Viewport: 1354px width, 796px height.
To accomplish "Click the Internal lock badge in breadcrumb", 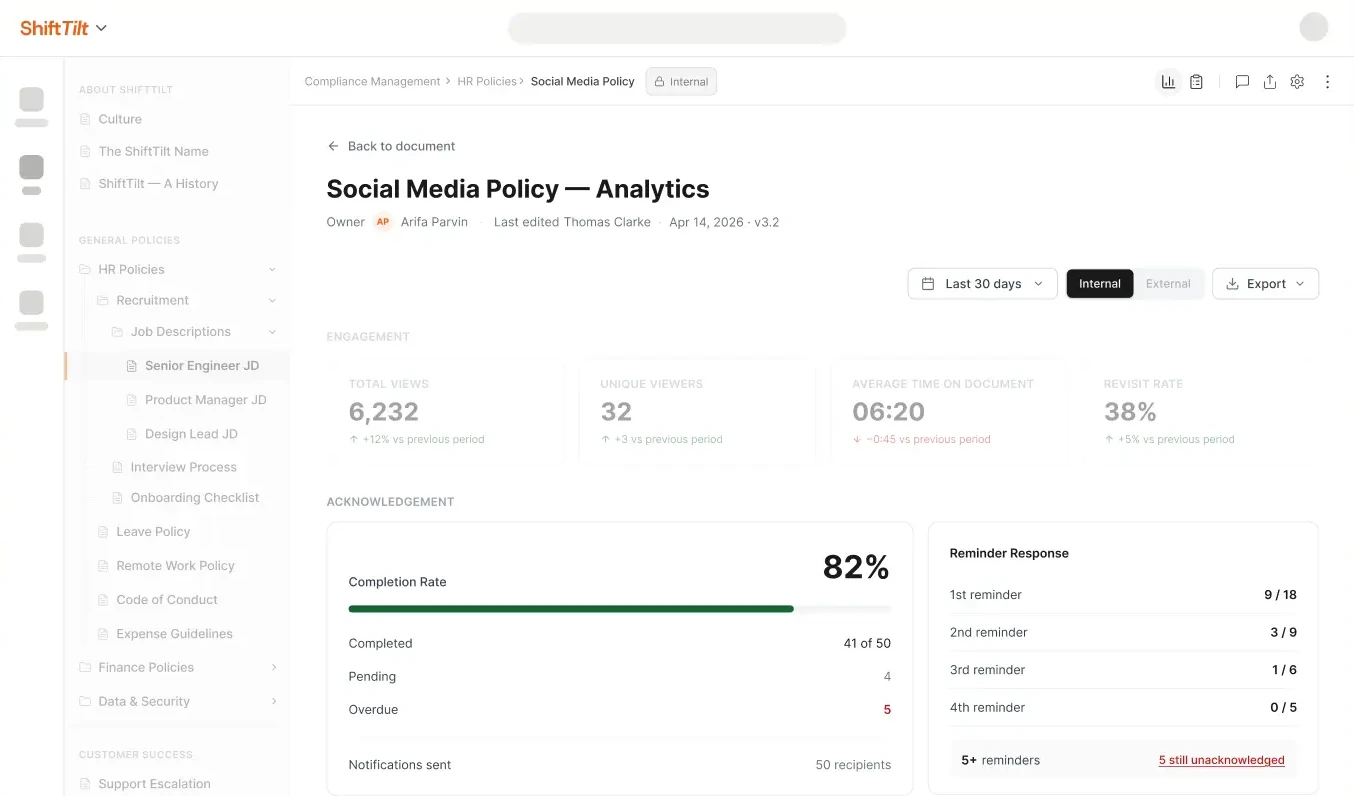I will tap(681, 82).
